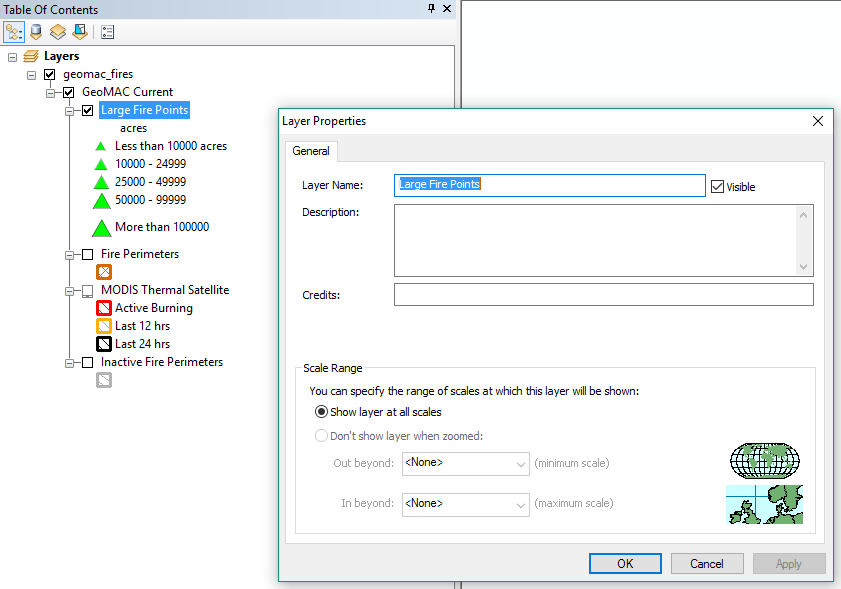Select Show layer at all scales

(x=321, y=411)
